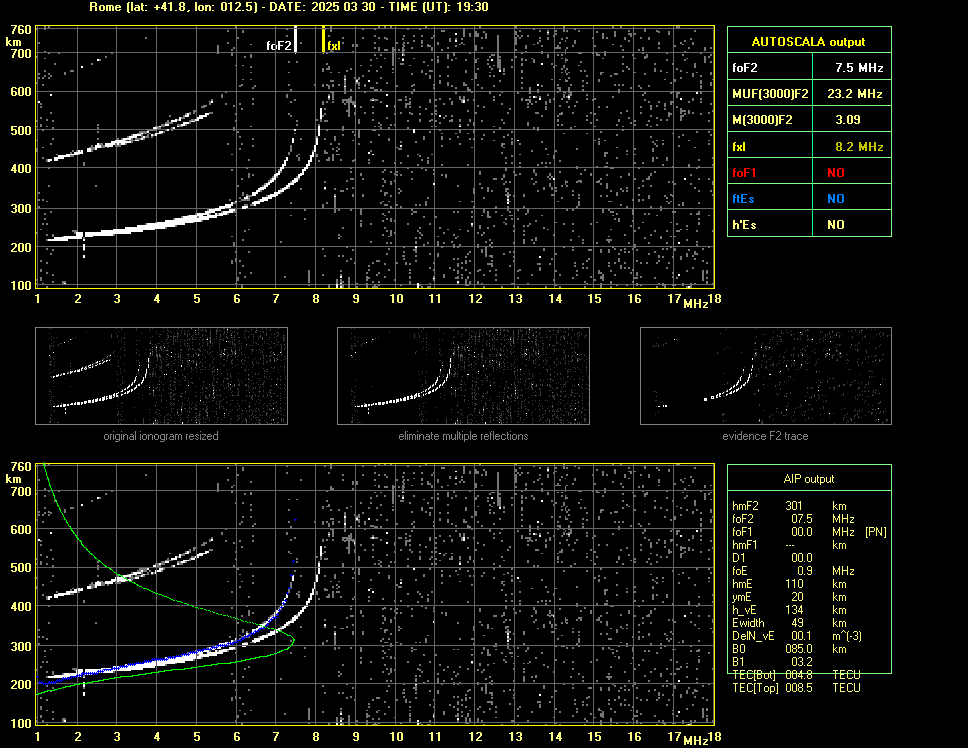
Task: Click the hmF1 row in AIP output
Action: click(x=789, y=545)
